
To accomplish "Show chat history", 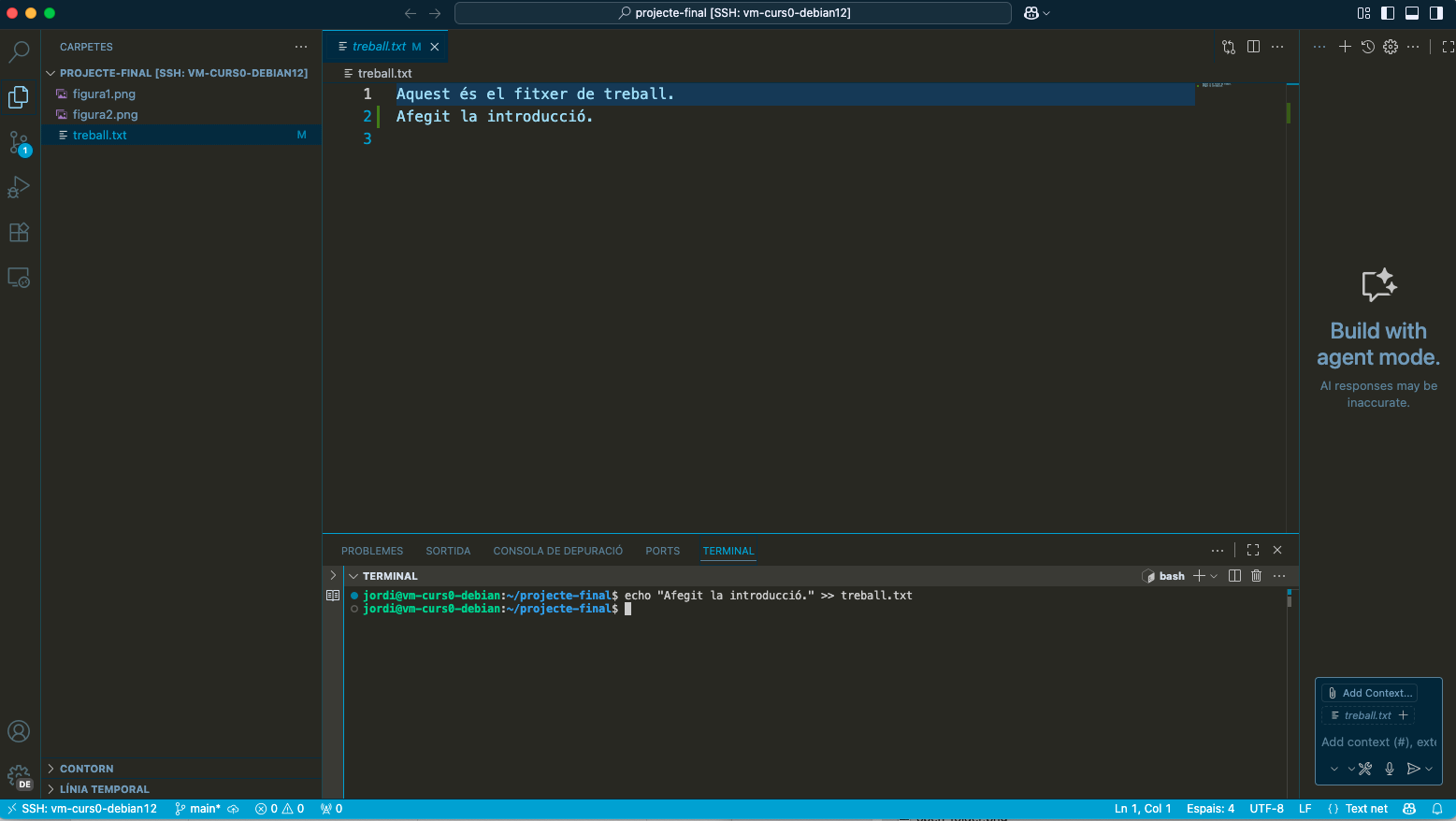I will (1367, 47).
